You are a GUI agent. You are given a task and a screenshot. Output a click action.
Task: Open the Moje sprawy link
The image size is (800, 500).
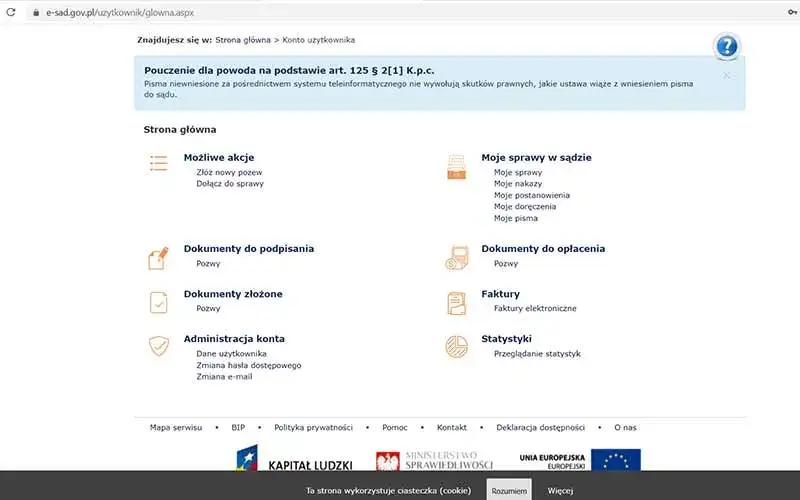[x=518, y=172]
